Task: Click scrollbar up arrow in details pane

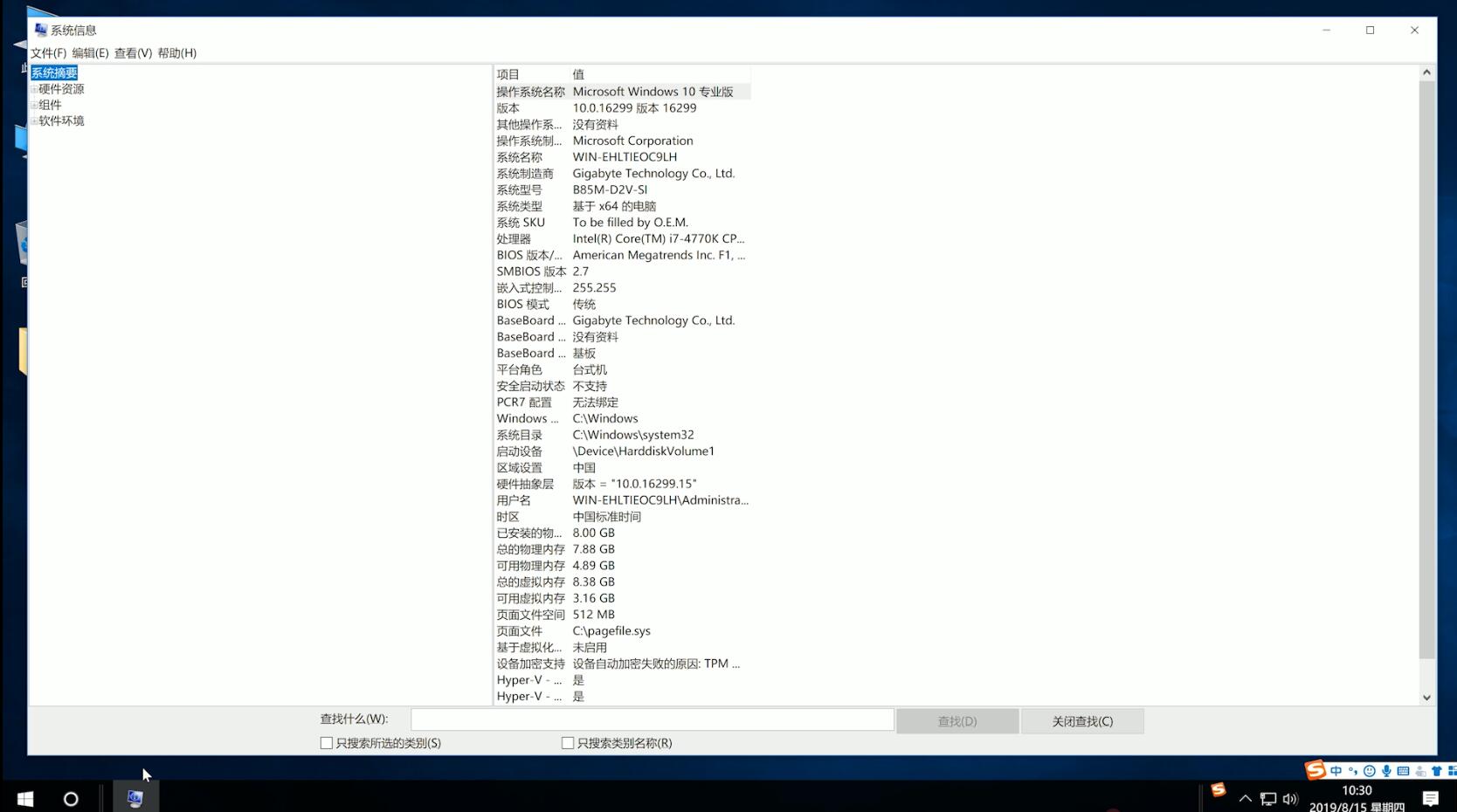Action: (1426, 72)
